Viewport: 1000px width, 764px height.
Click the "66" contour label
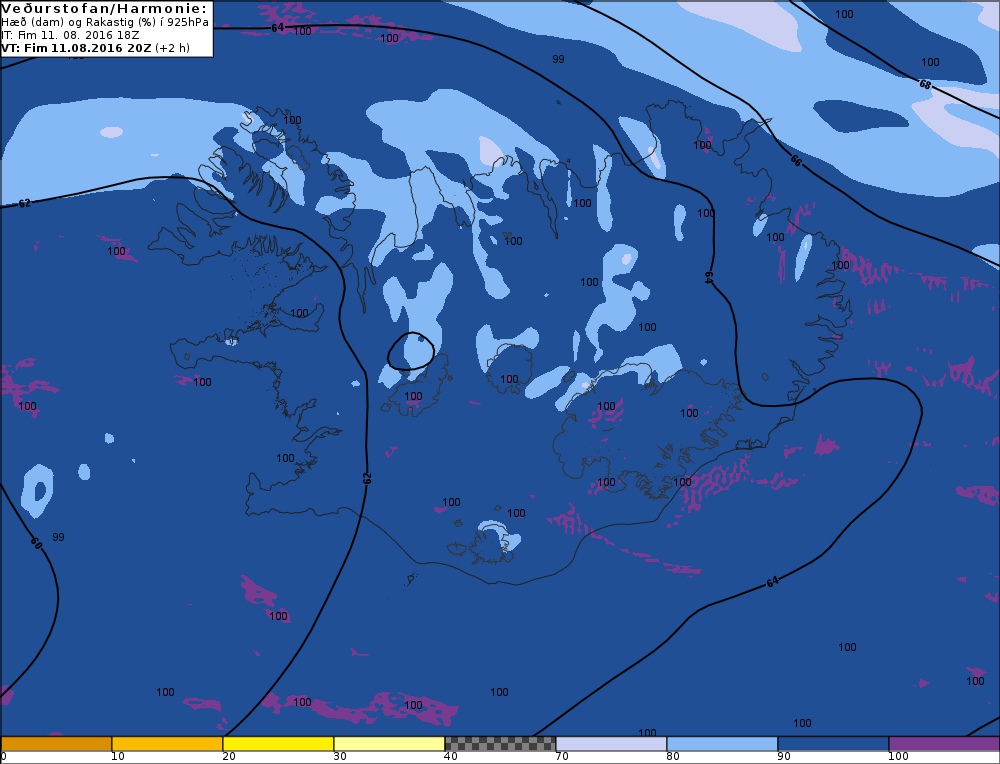[x=795, y=161]
